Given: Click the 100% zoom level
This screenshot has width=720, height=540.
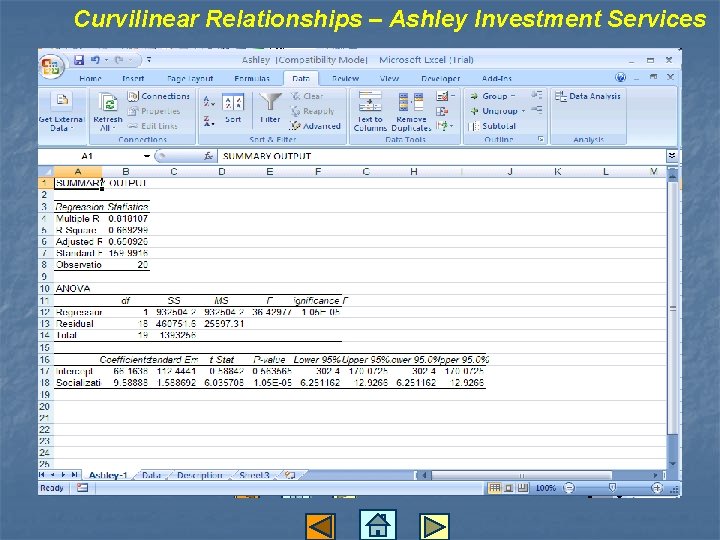Looking at the screenshot, I should pos(546,488).
